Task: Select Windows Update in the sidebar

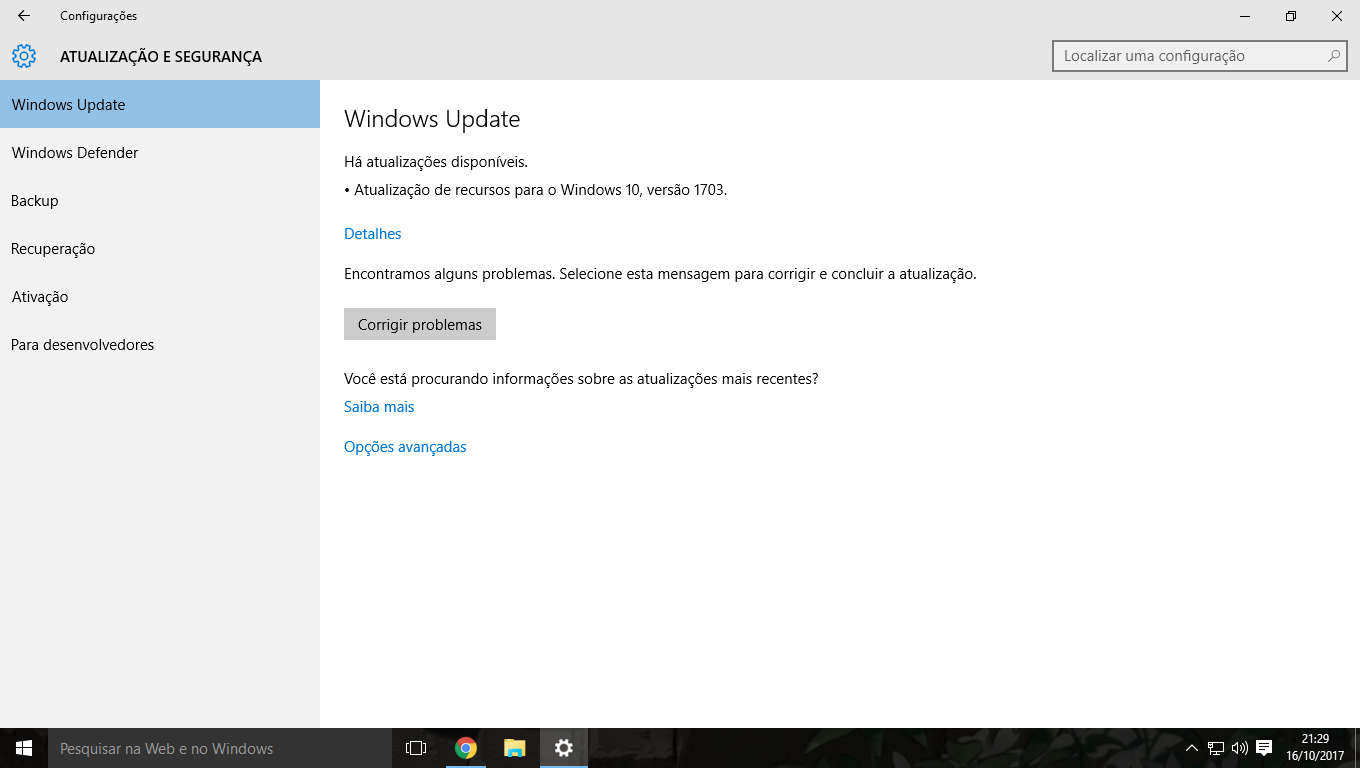Action: click(x=160, y=104)
